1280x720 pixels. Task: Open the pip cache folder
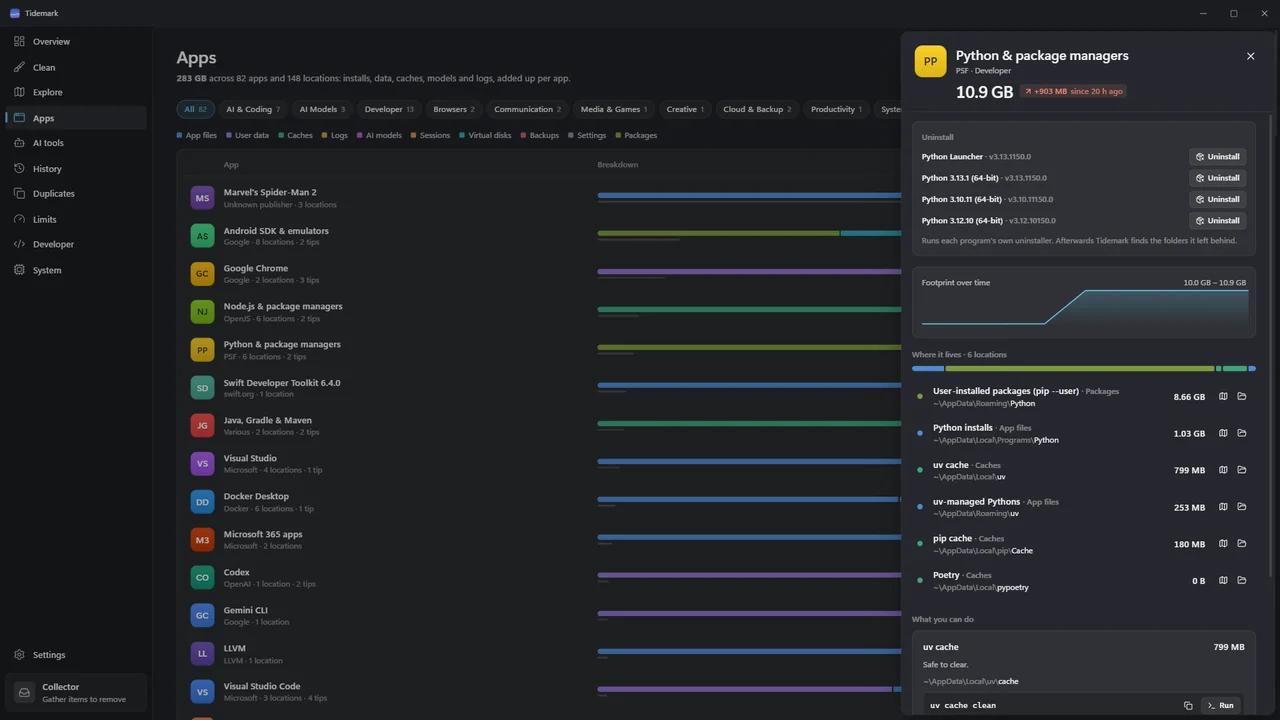1242,544
